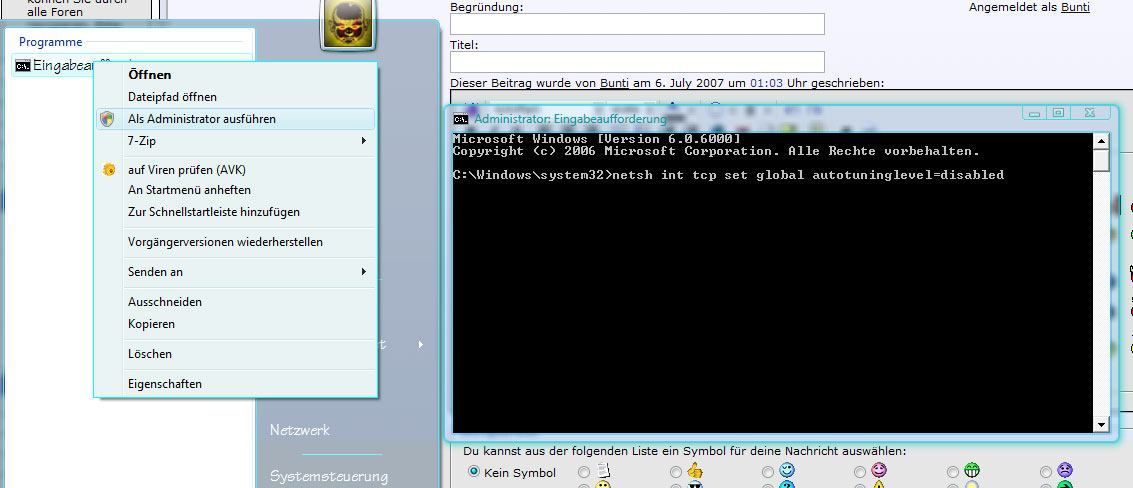Choose Löschen in the context menu
Viewport: 1133px width, 488px height.
(150, 354)
